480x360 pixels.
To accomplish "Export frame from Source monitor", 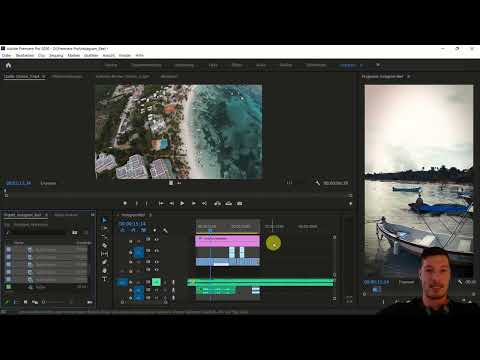I will 240,203.
